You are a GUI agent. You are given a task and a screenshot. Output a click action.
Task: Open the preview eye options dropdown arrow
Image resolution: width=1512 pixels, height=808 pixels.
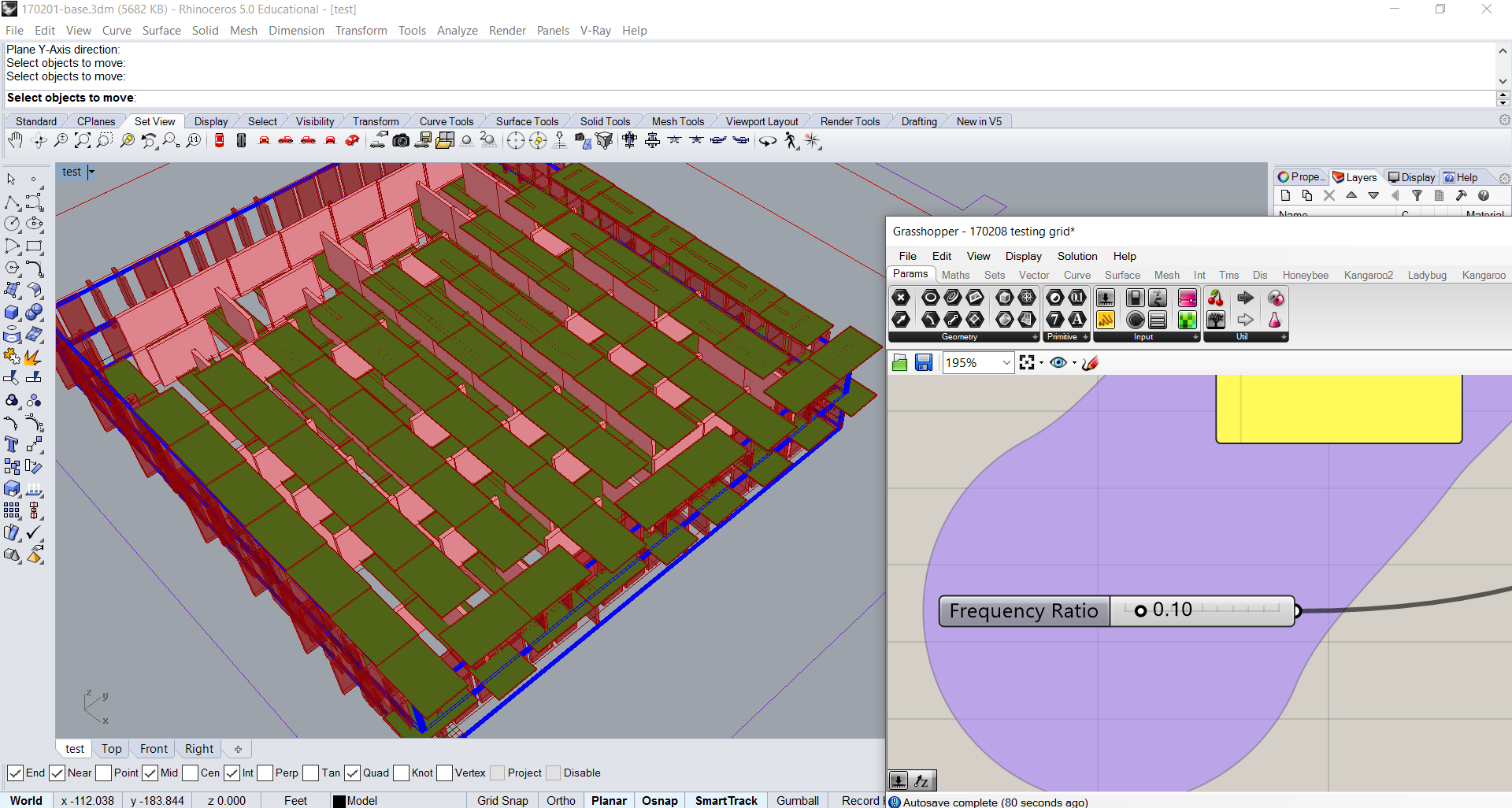click(x=1074, y=363)
